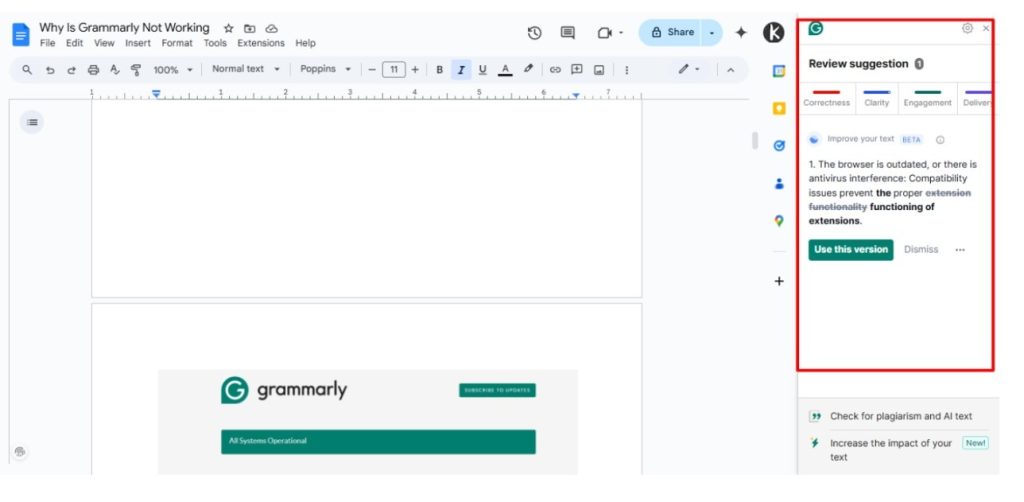
Task: Open the Extensions menu
Action: click(261, 43)
